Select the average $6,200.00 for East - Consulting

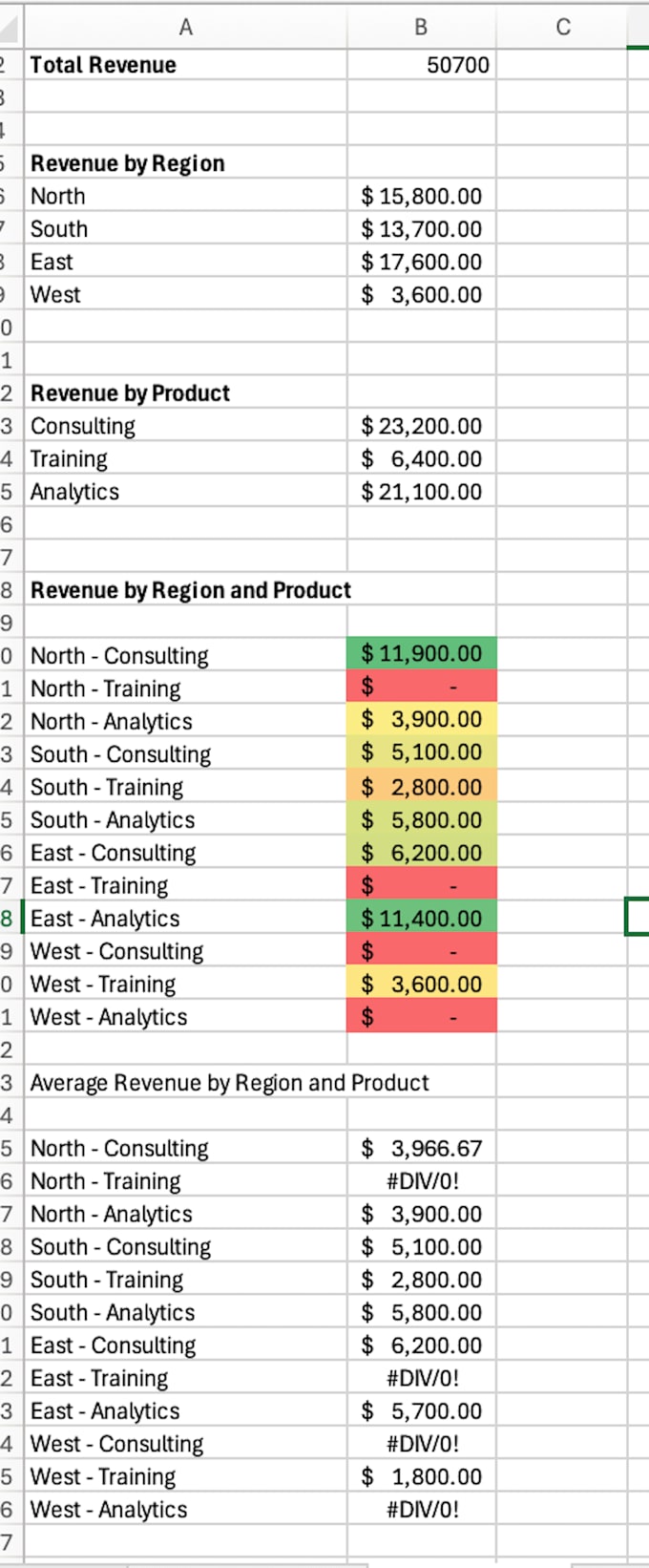click(x=421, y=1345)
